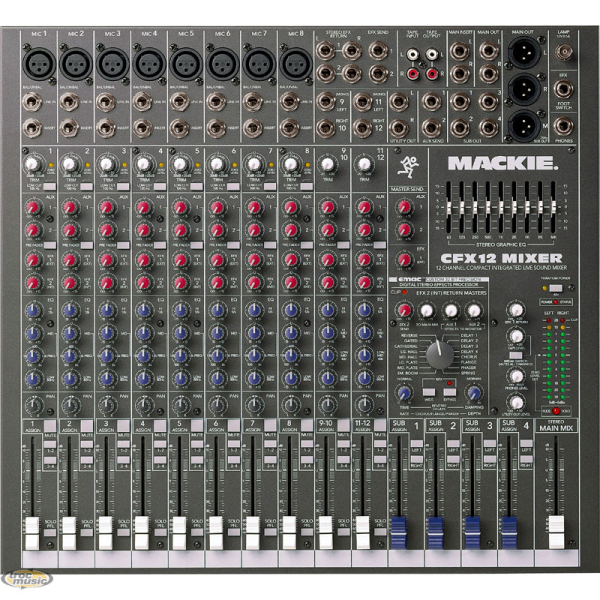Click the PHONES LEVEL knob
Viewport: 600px width, 600px height.
[x=517, y=377]
